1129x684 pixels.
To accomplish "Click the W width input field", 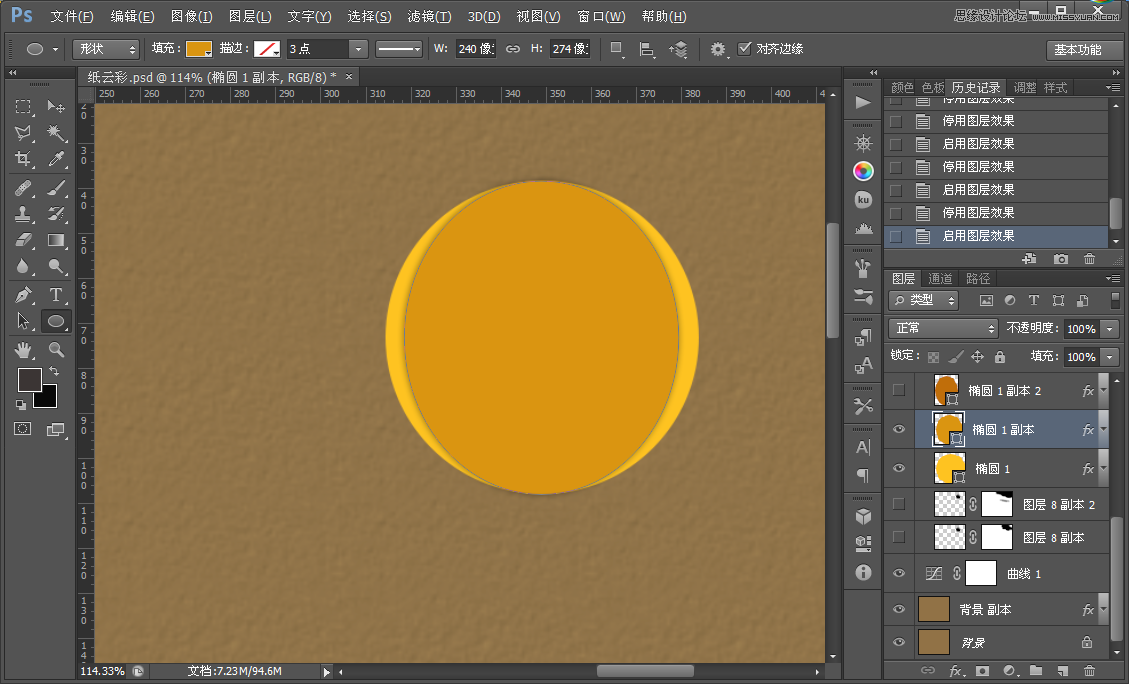I will point(475,49).
